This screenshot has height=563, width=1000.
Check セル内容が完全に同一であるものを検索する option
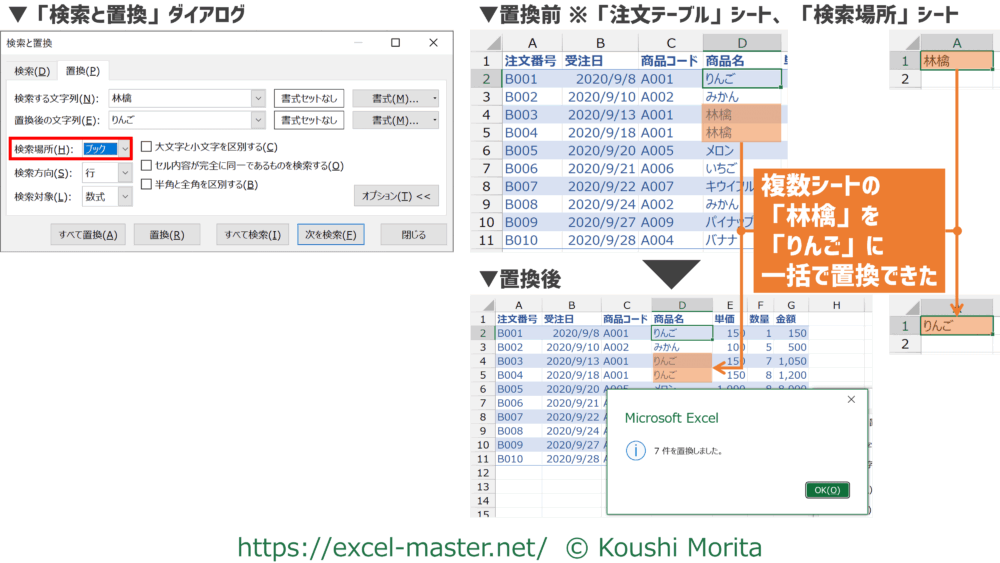(146, 165)
